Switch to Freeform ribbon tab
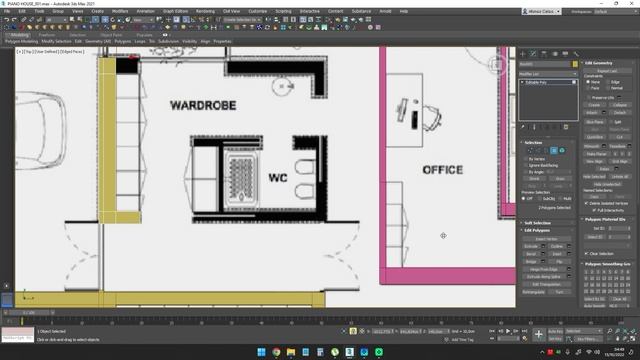The height and width of the screenshot is (360, 640). (x=47, y=35)
